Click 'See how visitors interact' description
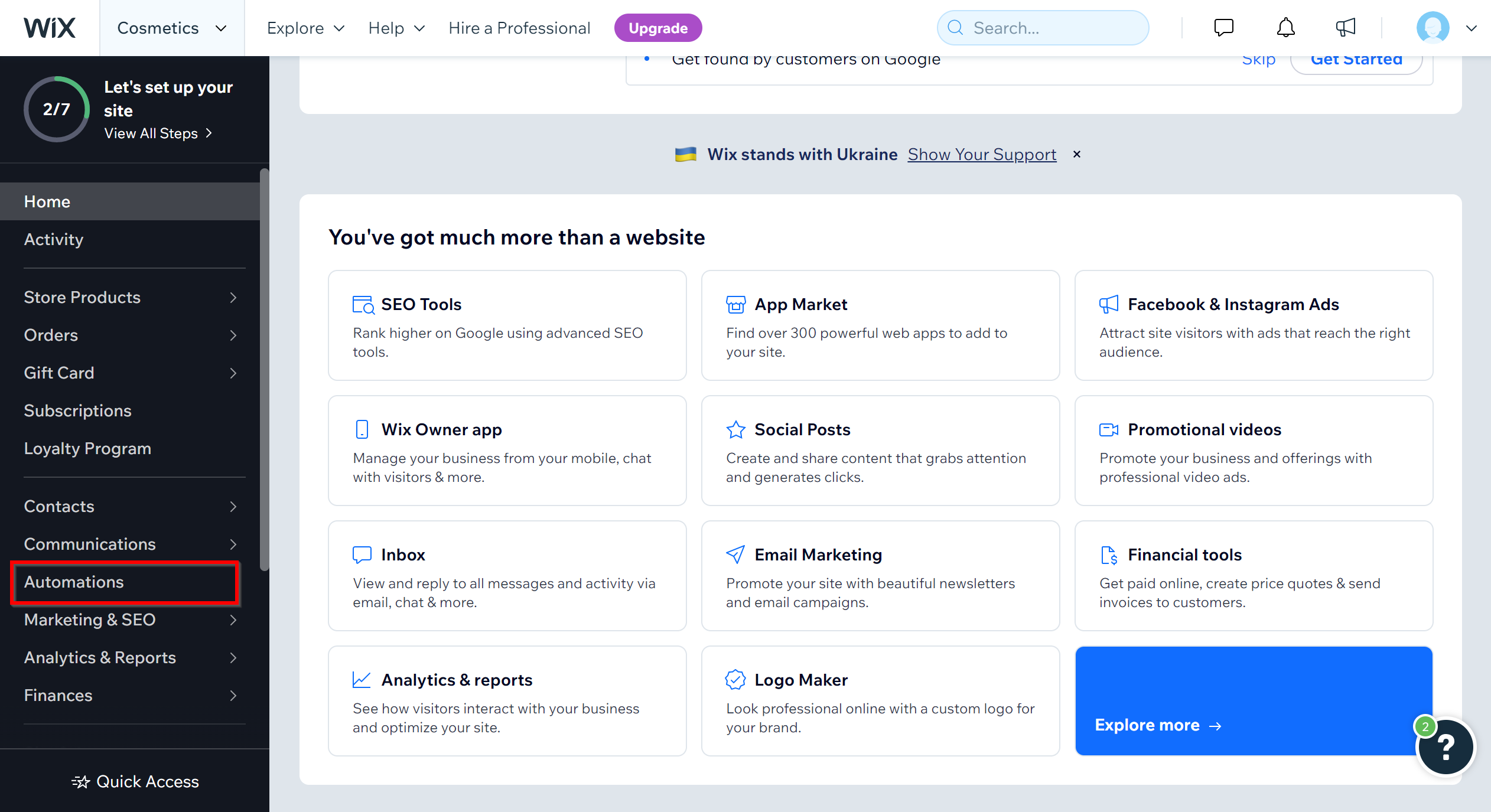The image size is (1491, 812). [x=496, y=718]
